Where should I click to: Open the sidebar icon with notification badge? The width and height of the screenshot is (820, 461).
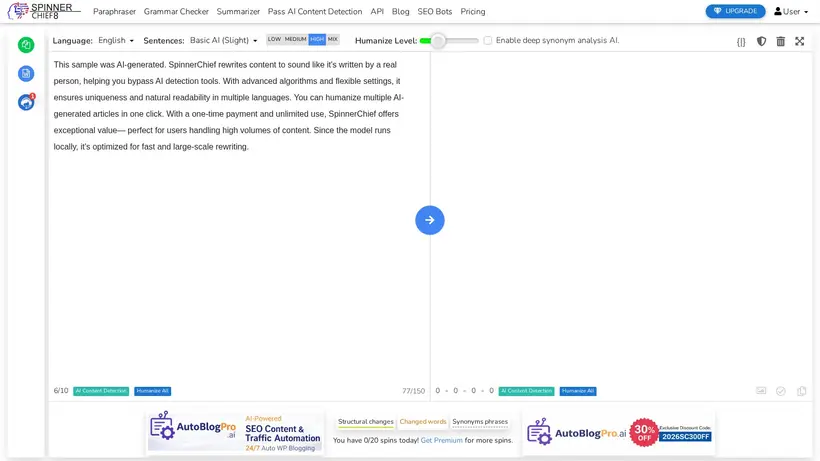[26, 102]
